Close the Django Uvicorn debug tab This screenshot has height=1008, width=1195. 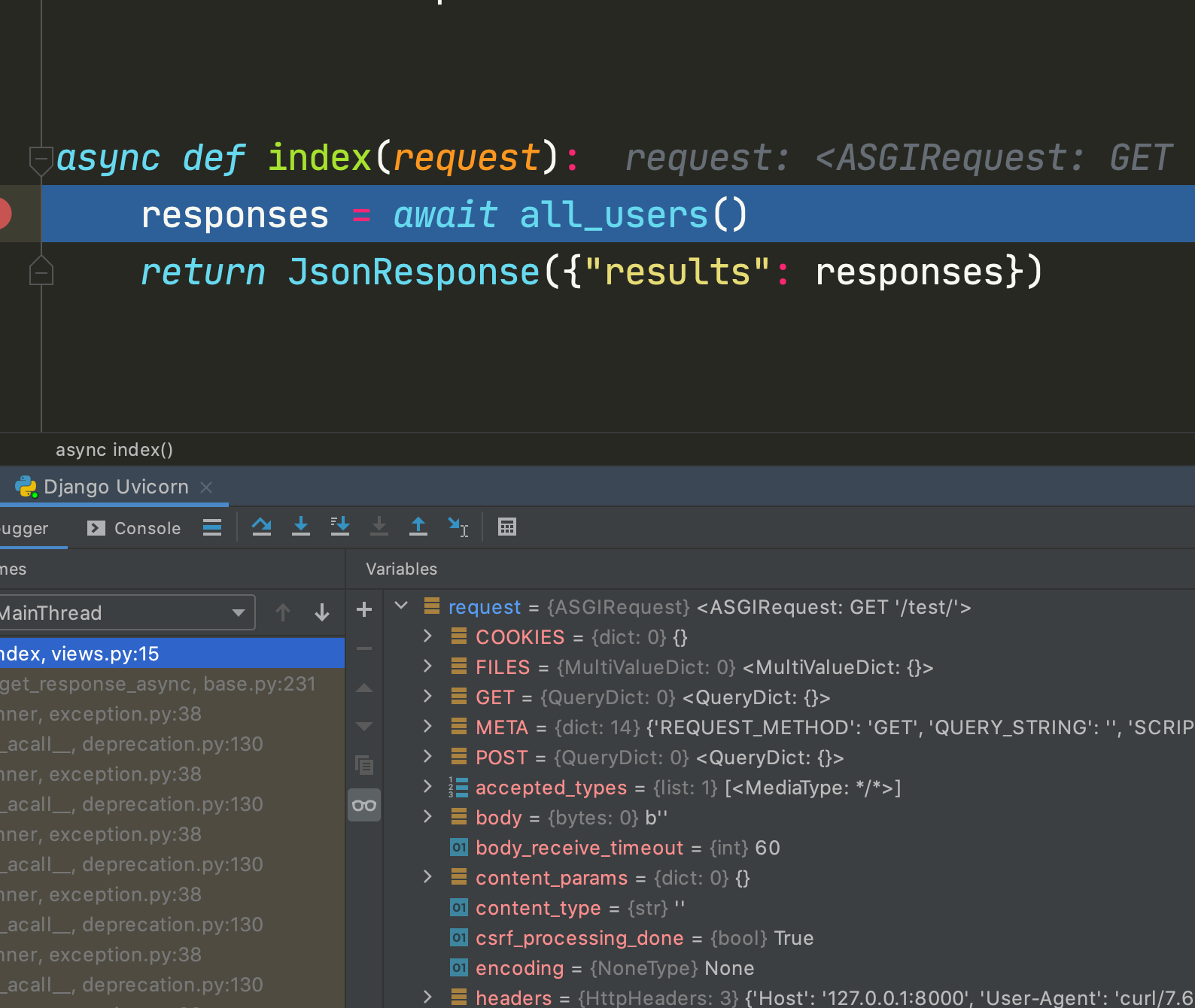(x=206, y=487)
